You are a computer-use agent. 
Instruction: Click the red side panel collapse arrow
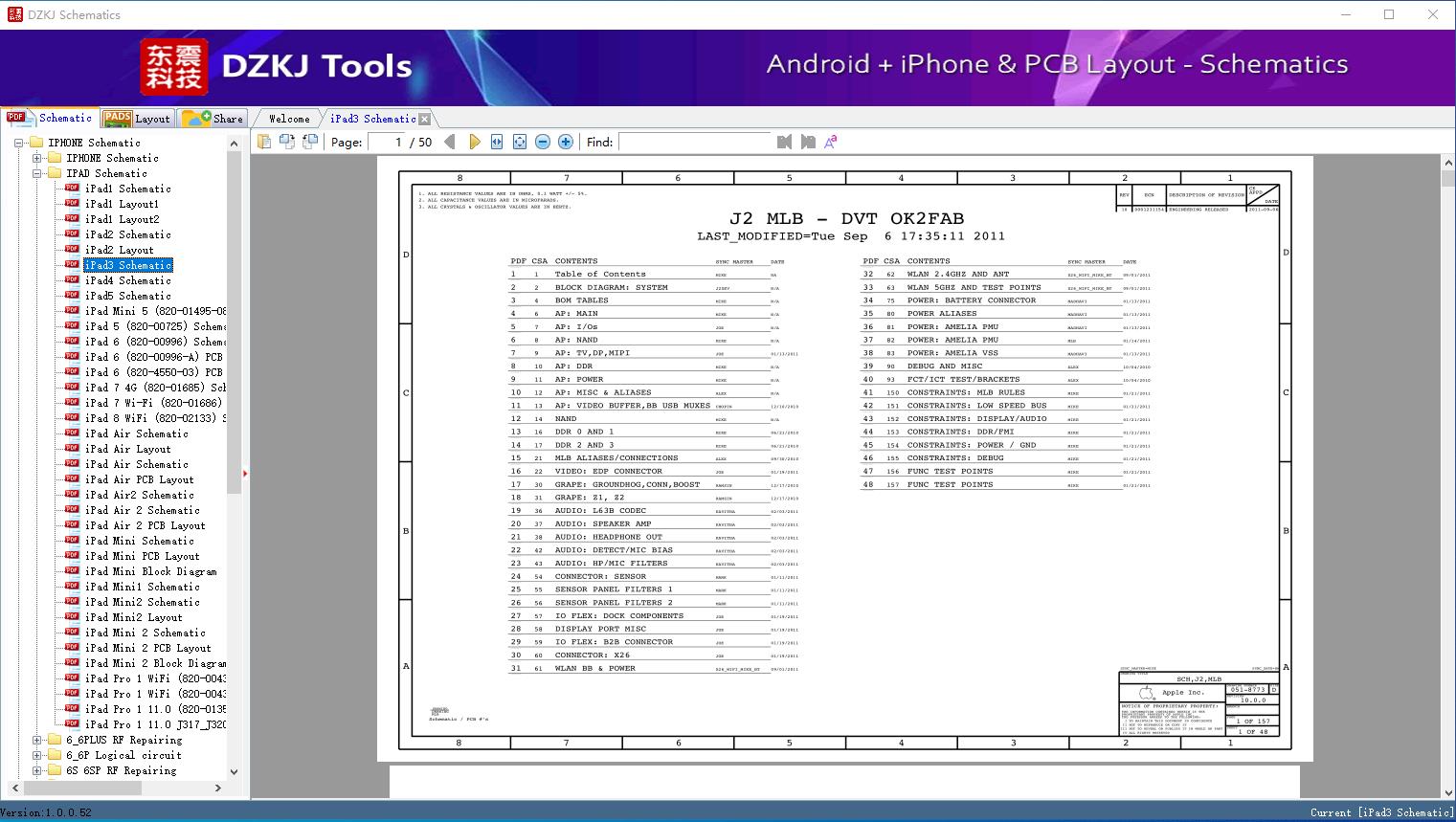tap(246, 473)
